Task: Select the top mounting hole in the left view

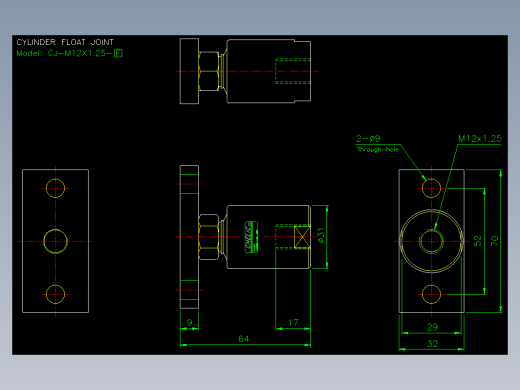Action: coord(55,188)
